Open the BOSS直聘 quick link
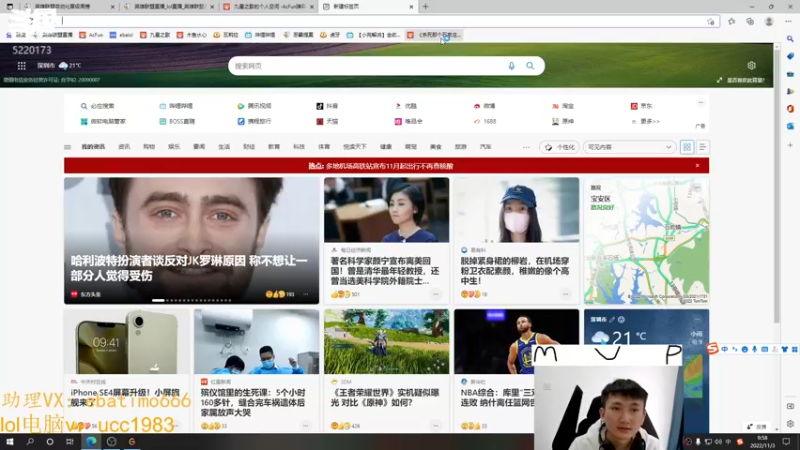This screenshot has height=450, width=800. 177,121
